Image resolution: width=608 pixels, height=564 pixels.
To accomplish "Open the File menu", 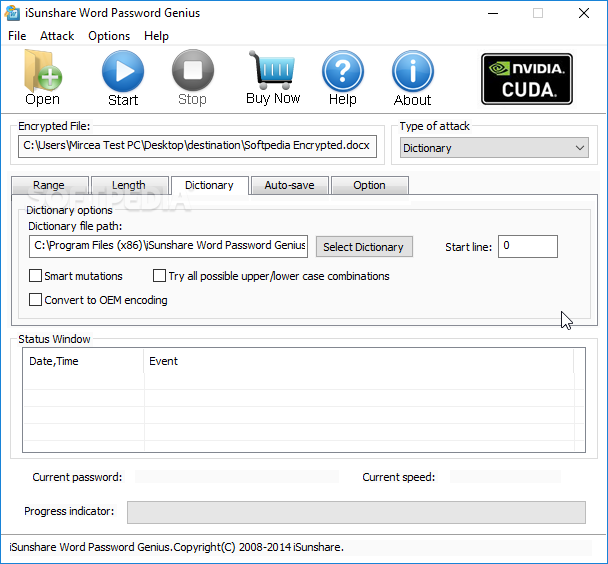I will tap(17, 36).
